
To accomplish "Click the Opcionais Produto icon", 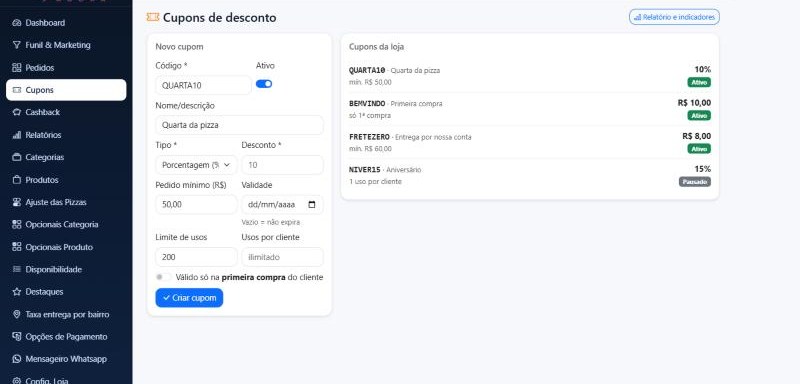I will 16,247.
